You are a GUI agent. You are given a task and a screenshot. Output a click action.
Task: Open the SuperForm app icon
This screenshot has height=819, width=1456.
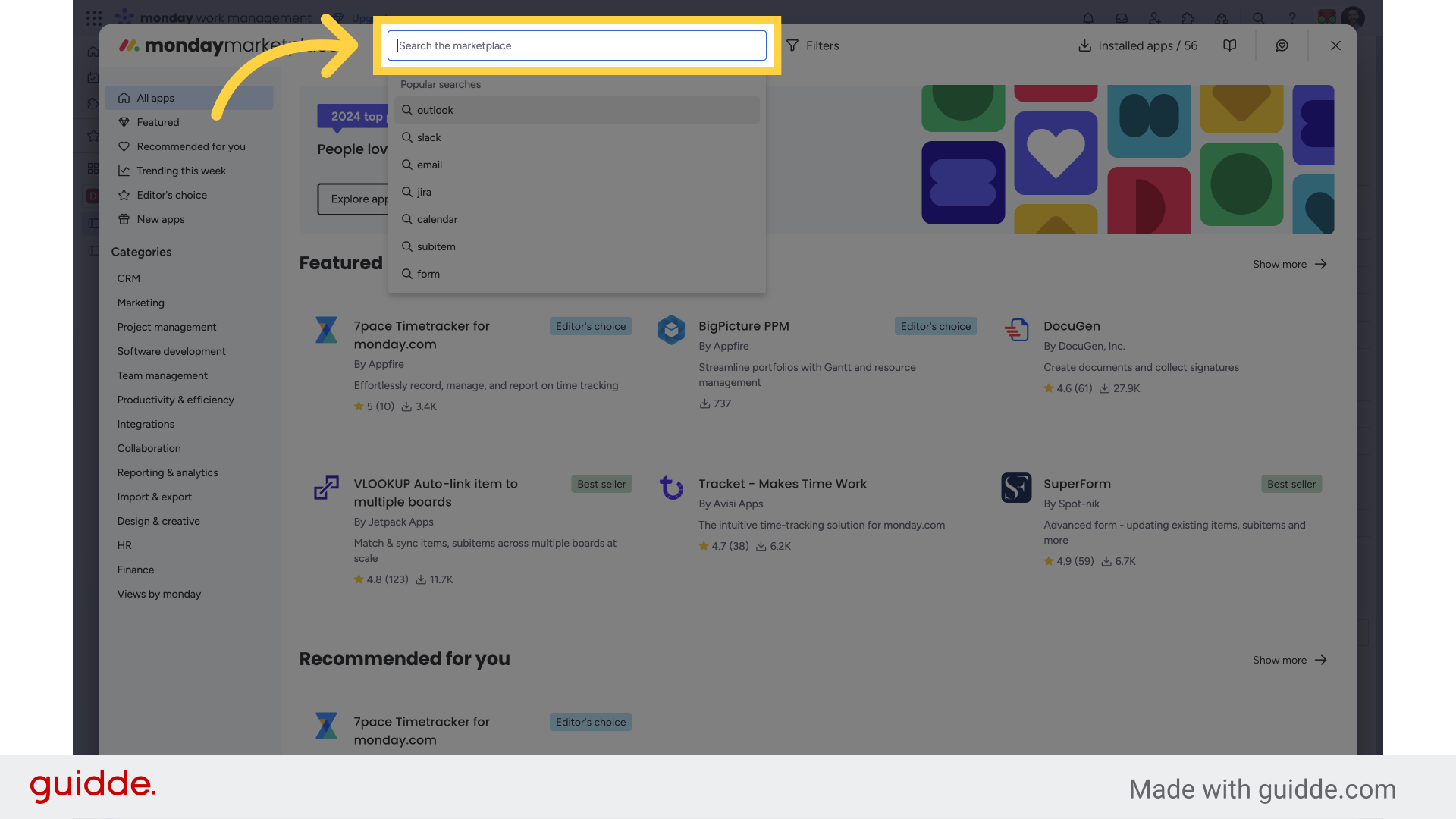[1016, 488]
